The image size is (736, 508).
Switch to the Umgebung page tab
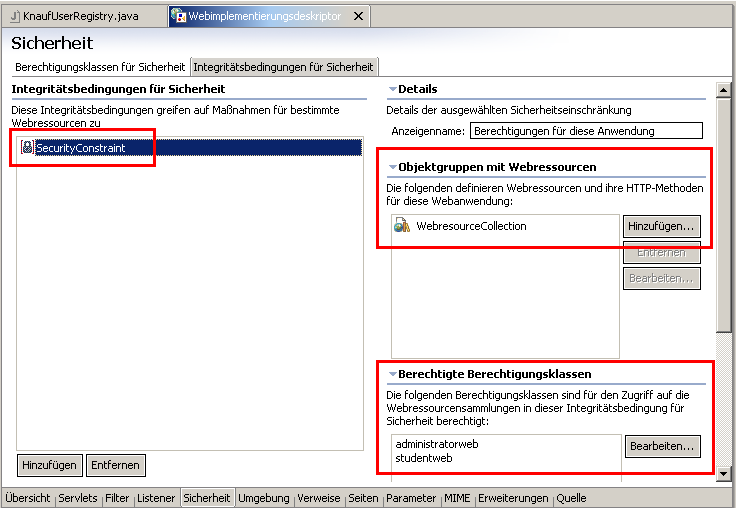[264, 498]
